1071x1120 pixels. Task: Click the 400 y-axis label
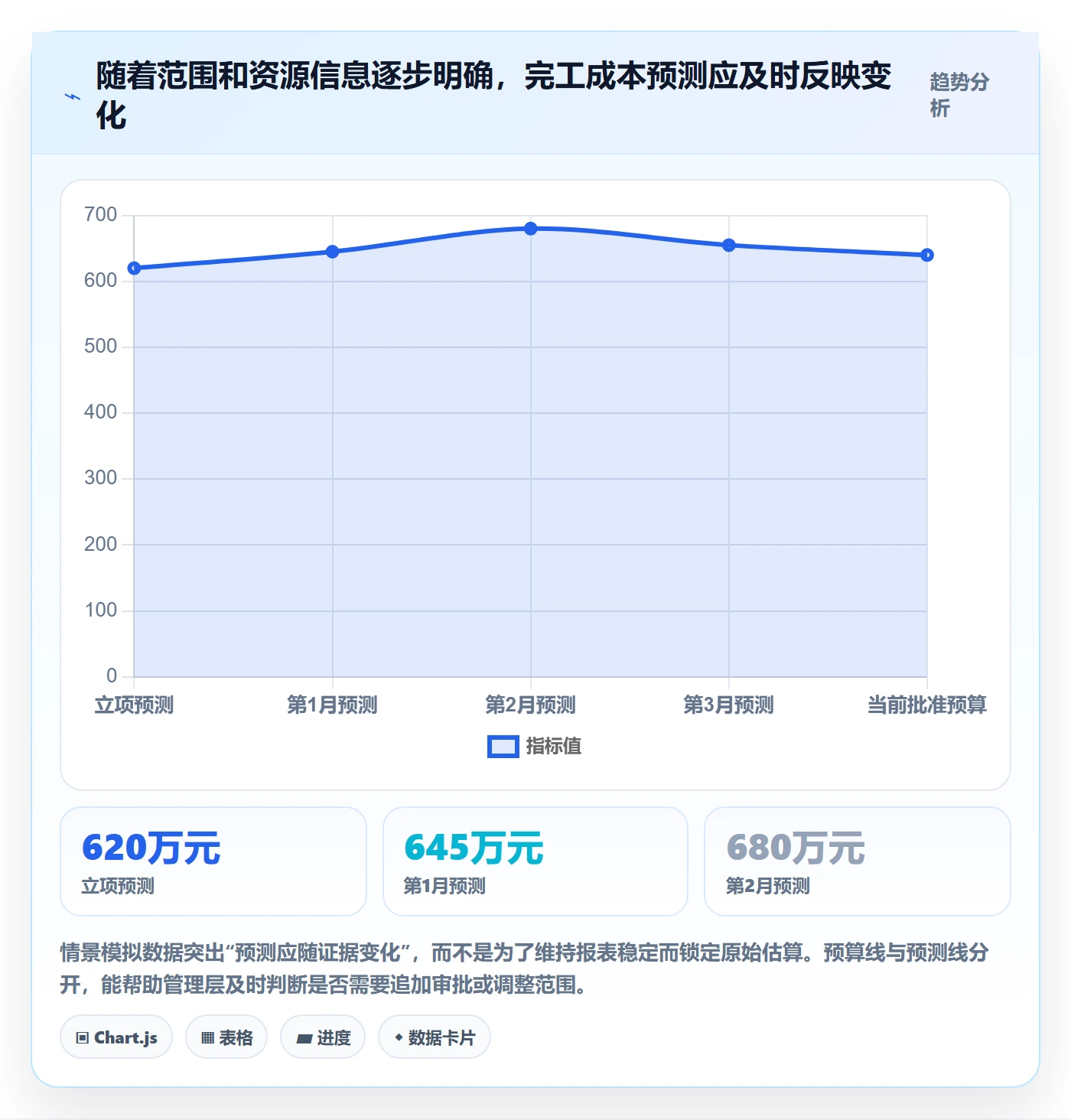click(x=101, y=412)
